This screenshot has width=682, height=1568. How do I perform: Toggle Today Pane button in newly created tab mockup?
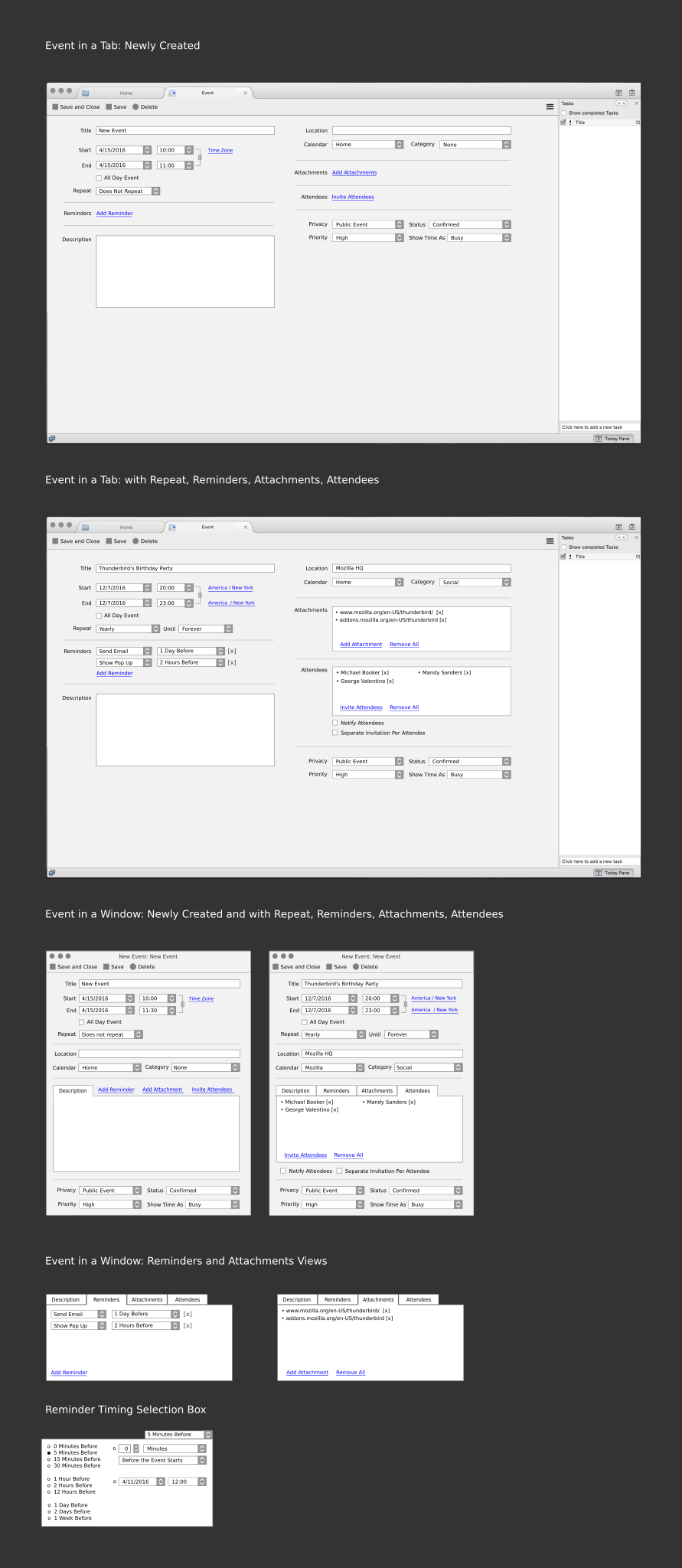[613, 439]
